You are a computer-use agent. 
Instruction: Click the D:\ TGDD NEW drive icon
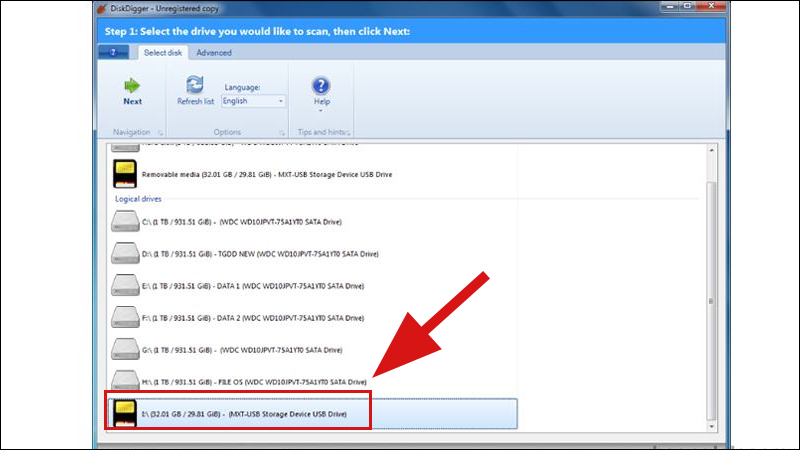(x=125, y=254)
